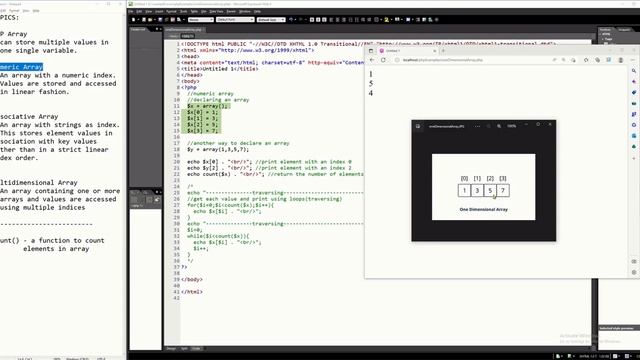This screenshot has height=360, width=640.
Task: Refresh the localhost page in browser
Action: pos(383,60)
